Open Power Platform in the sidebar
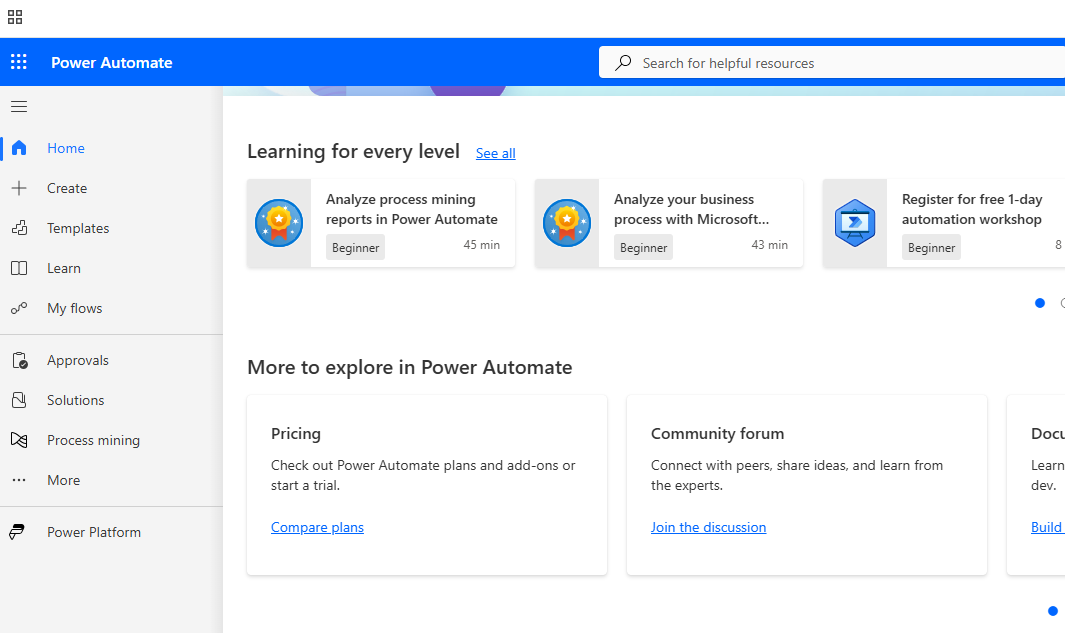Screen dimensions: 1065x633 [x=93, y=532]
